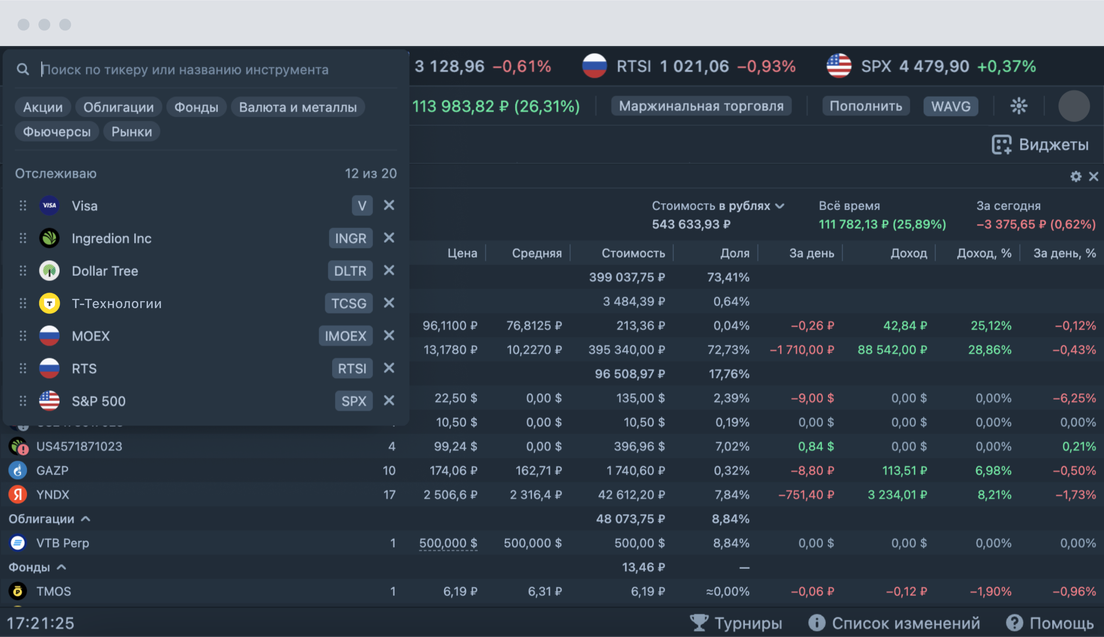Sort by the Цена column header
Viewport: 1104px width, 637px height.
point(462,253)
